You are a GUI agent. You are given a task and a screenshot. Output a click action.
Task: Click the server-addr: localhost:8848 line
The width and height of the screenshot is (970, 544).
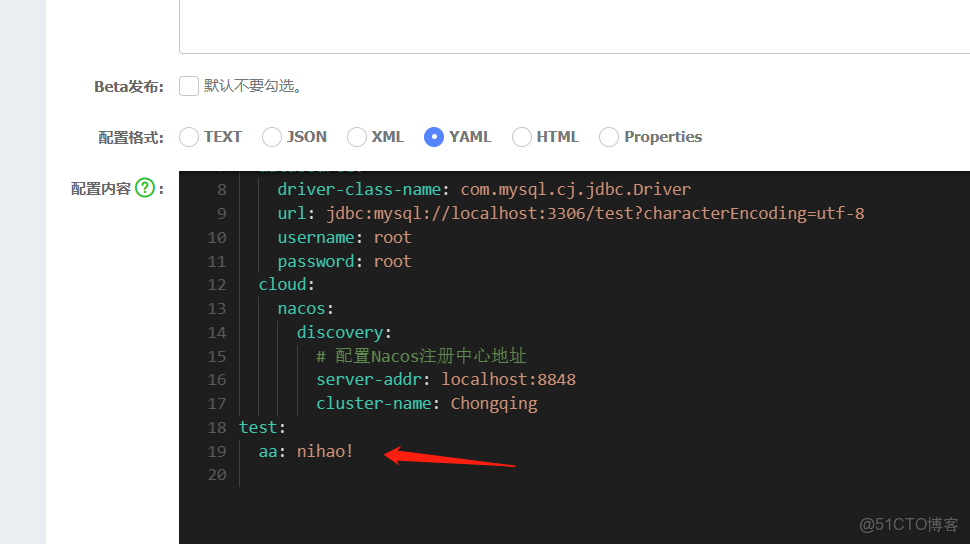pyautogui.click(x=445, y=379)
